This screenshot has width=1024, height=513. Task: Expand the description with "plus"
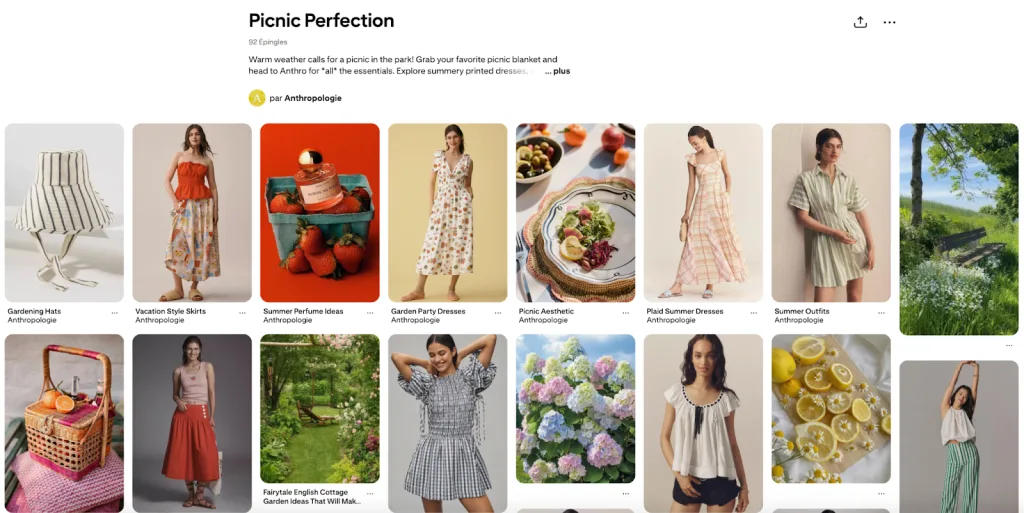click(x=557, y=71)
